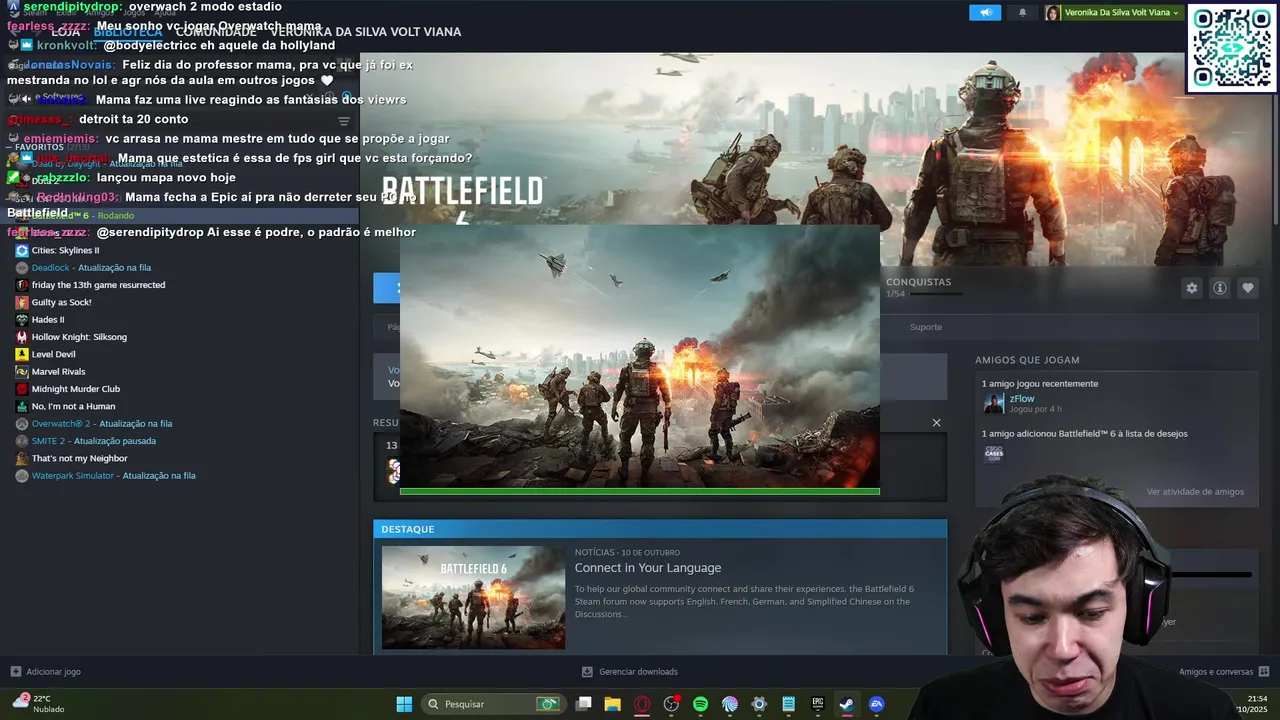This screenshot has width=1280, height=720.
Task: Click the friday the 13th game icon
Action: click(22, 285)
